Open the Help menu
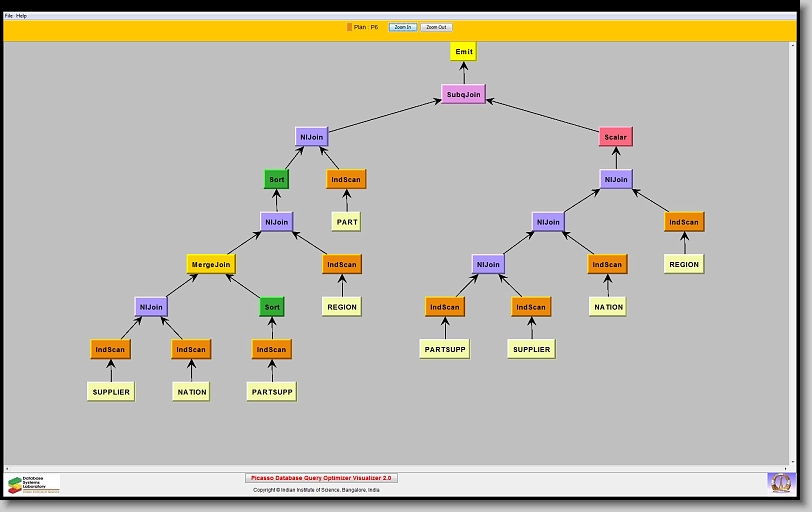812x512 pixels. click(x=22, y=16)
